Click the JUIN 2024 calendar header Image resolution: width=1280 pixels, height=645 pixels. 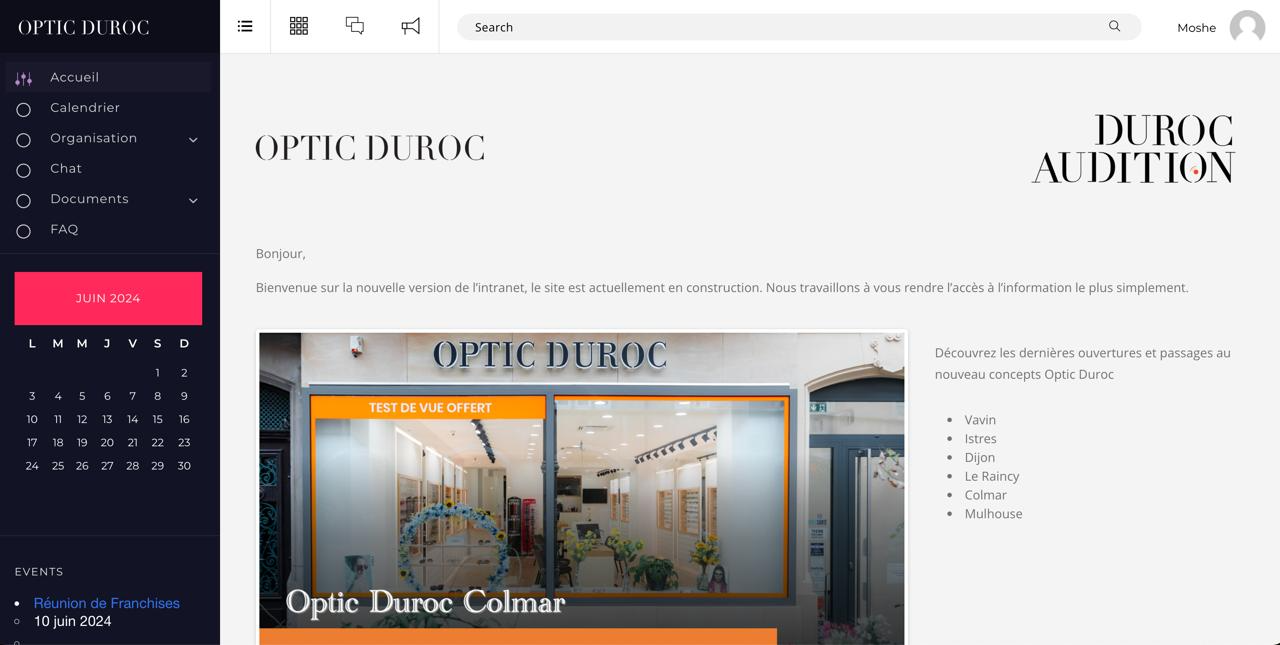point(108,298)
